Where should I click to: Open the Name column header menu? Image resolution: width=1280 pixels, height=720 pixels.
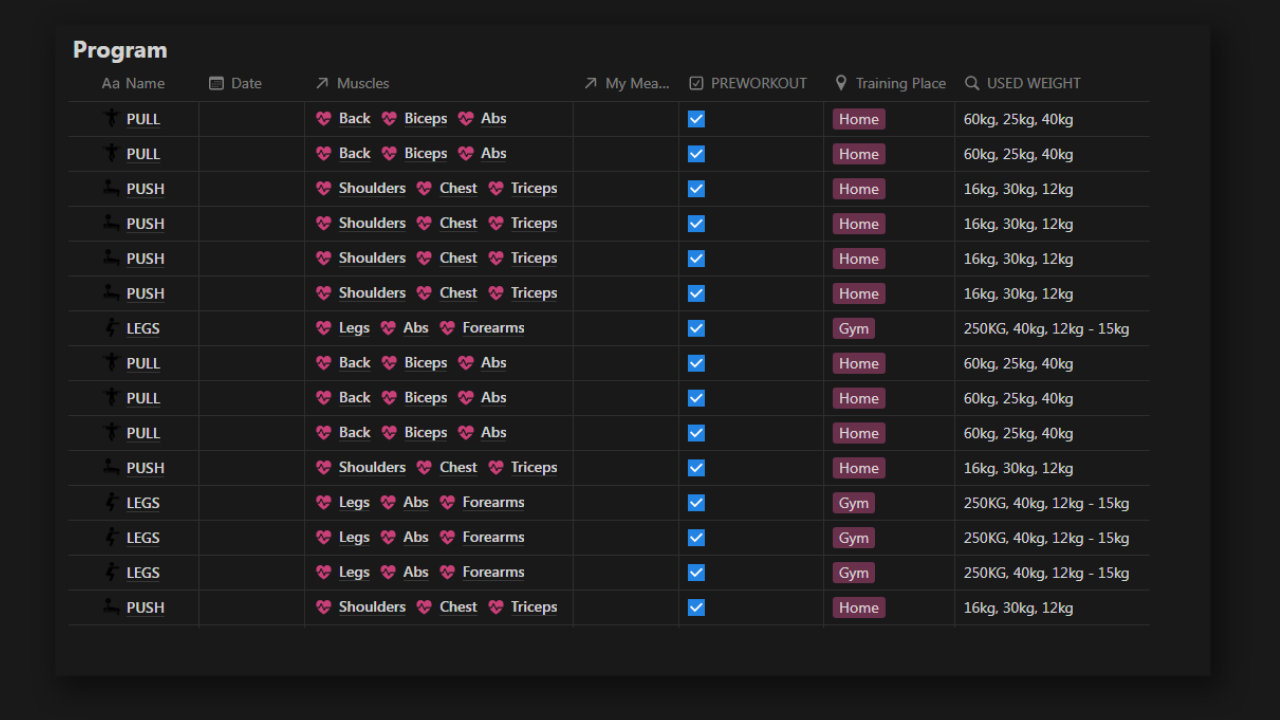coord(134,83)
